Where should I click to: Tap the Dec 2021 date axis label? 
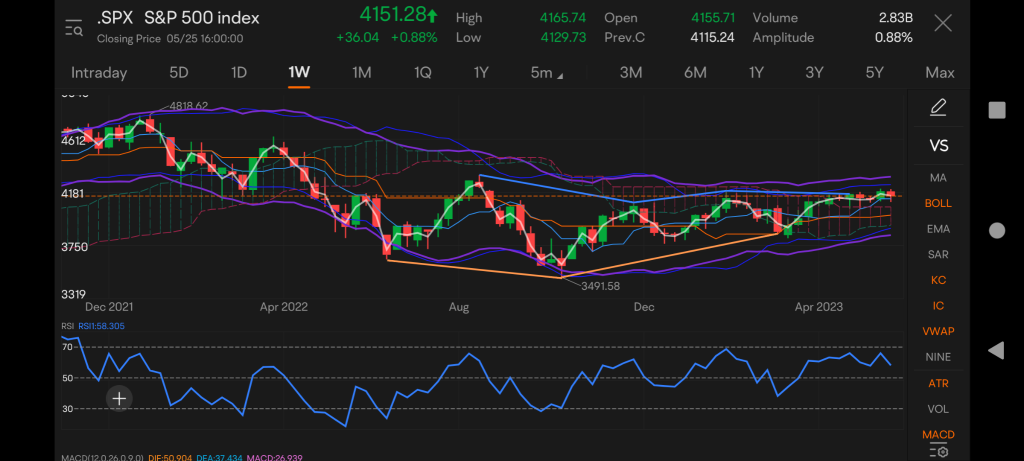[108, 307]
